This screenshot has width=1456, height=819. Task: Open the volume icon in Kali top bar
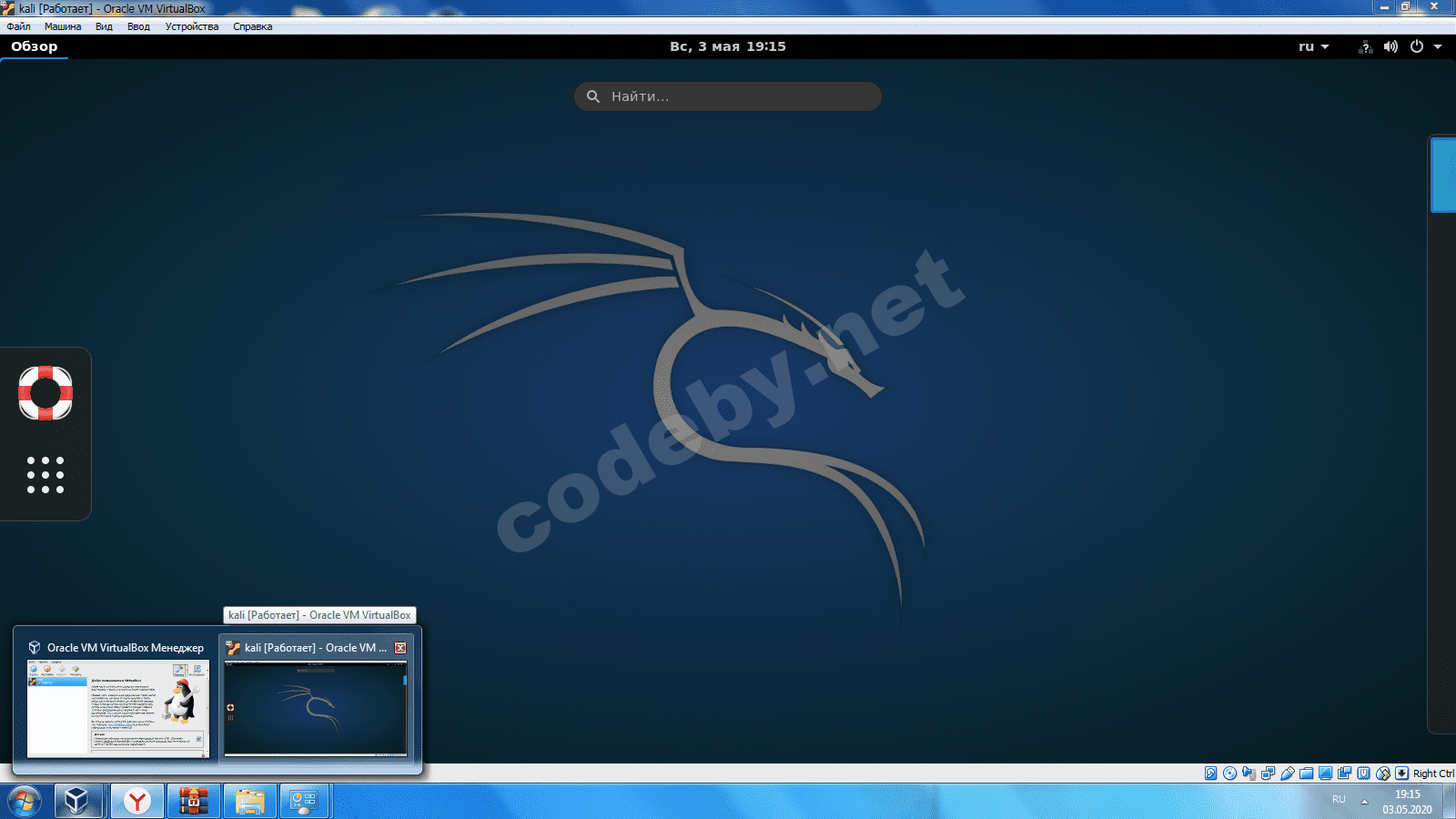pyautogui.click(x=1390, y=46)
